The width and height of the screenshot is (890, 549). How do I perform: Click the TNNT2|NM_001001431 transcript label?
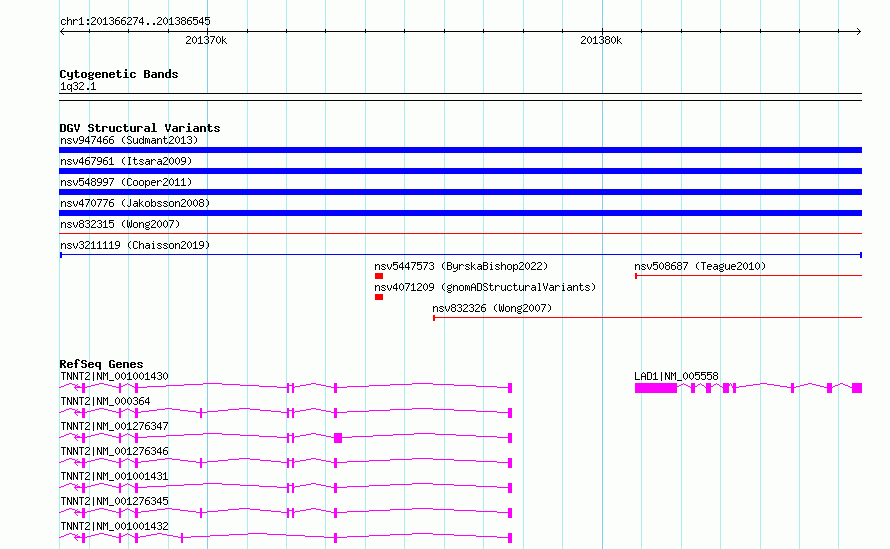[114, 476]
